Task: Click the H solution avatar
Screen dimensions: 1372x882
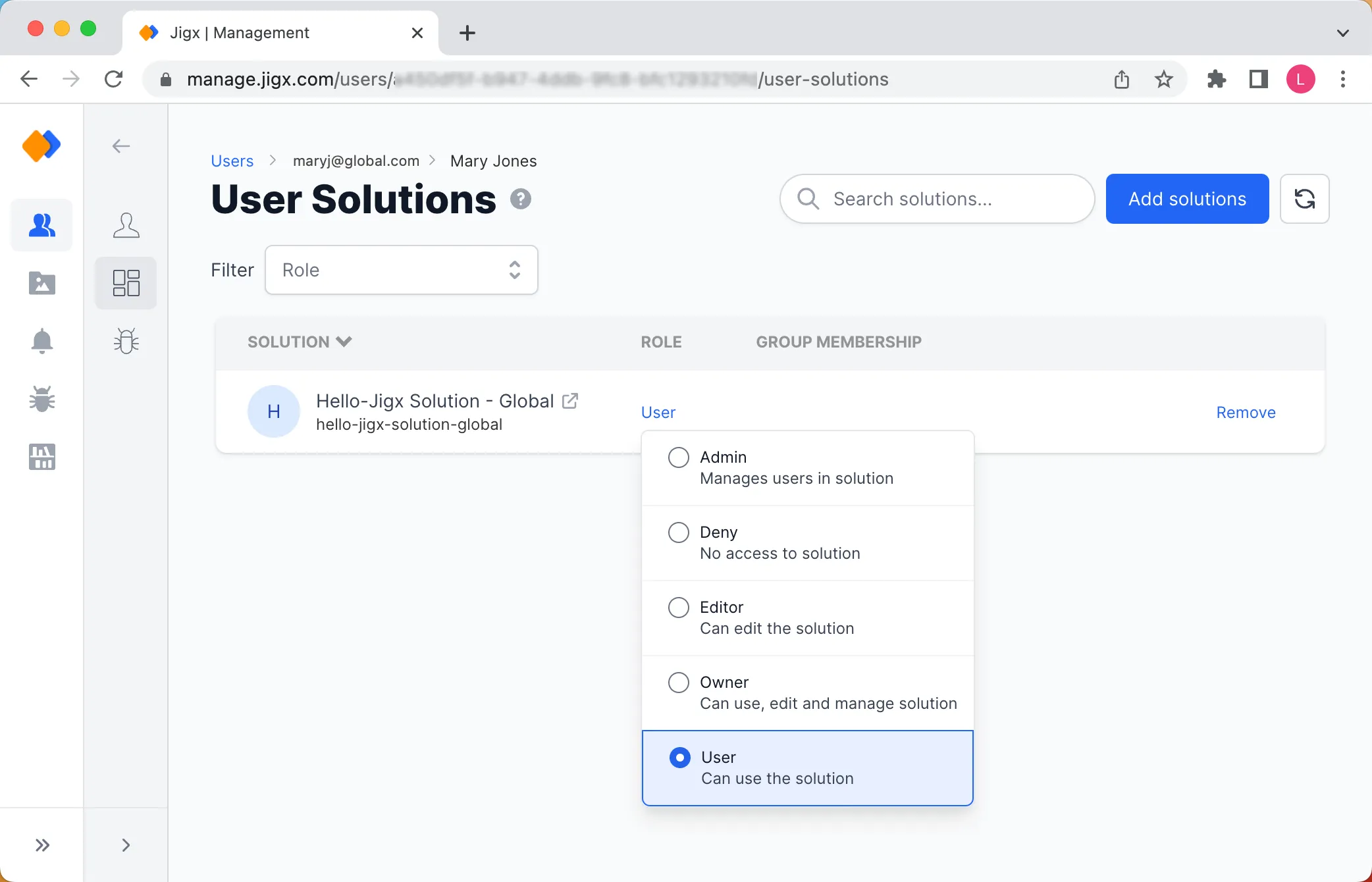Action: [274, 411]
